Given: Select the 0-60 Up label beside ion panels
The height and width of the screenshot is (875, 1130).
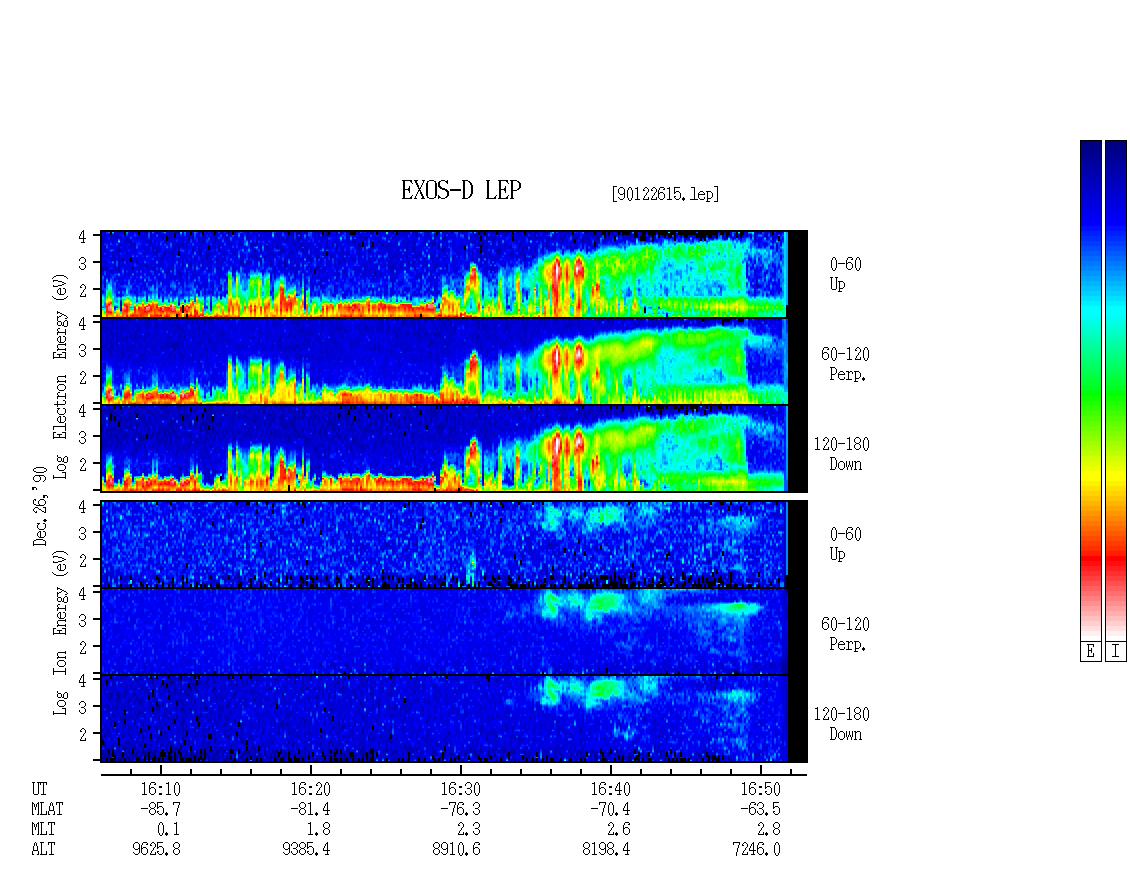Looking at the screenshot, I should [x=845, y=544].
